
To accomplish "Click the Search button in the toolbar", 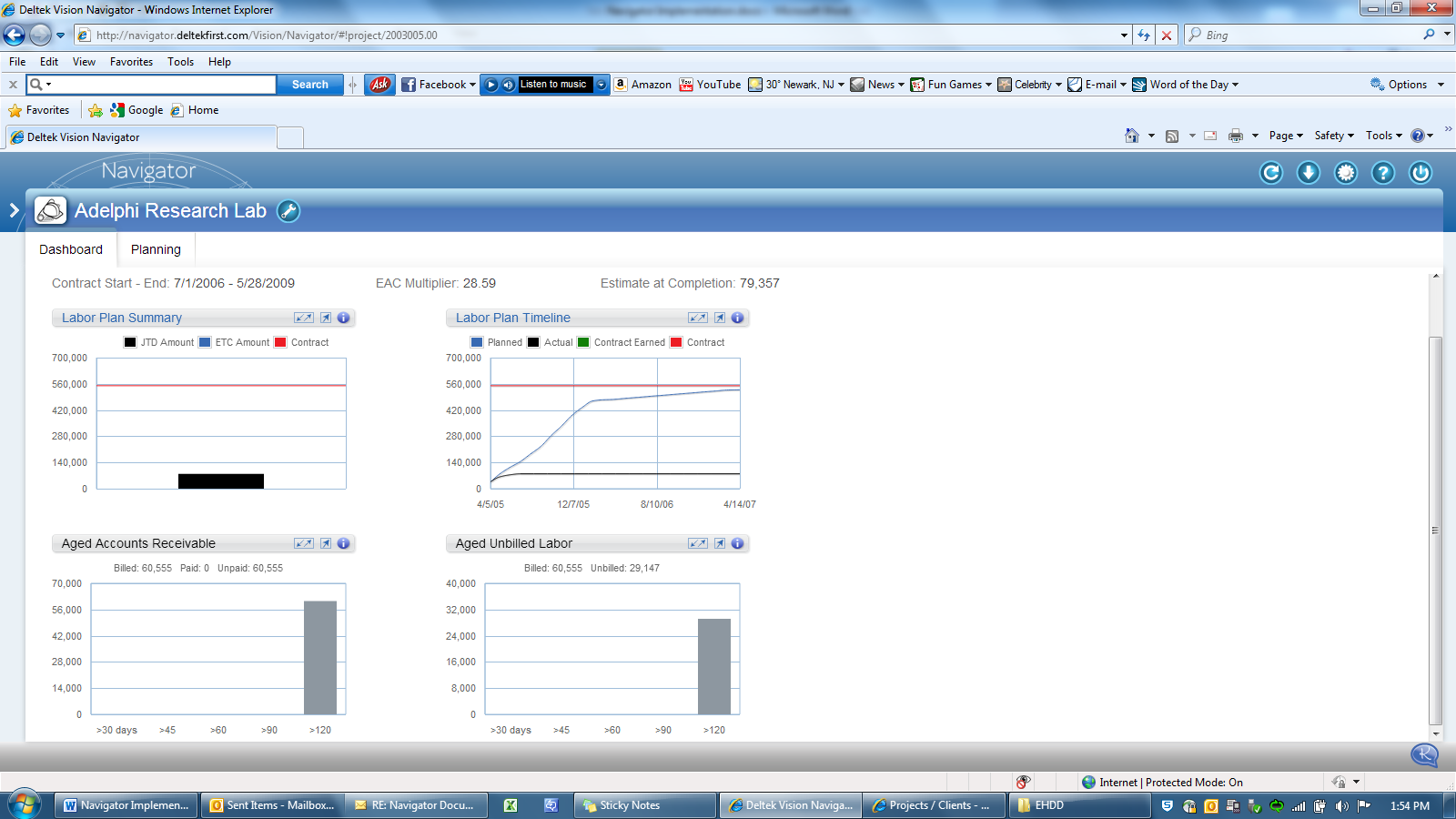I will point(309,84).
